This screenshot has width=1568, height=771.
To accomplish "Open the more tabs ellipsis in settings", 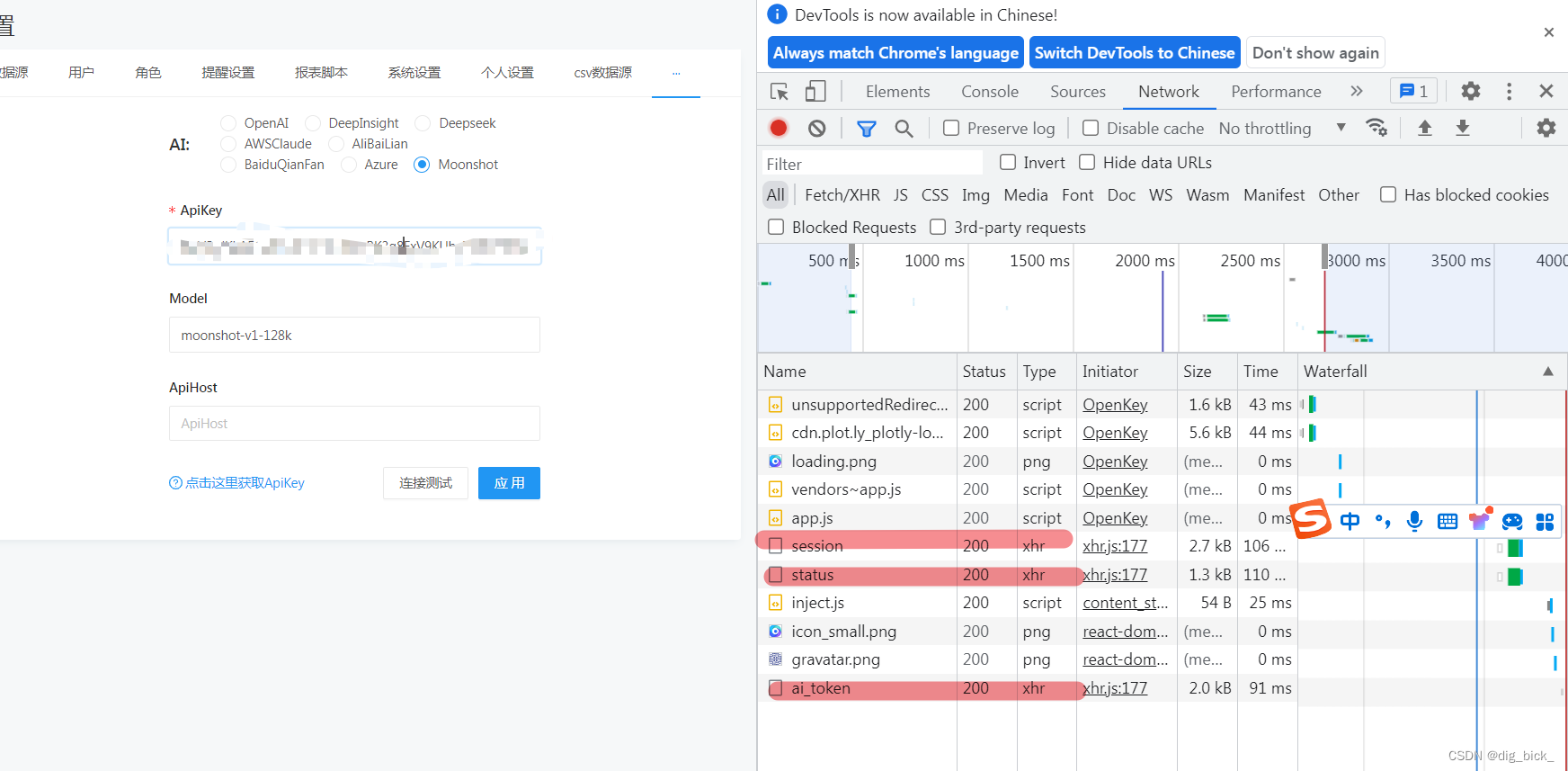I will 676,73.
